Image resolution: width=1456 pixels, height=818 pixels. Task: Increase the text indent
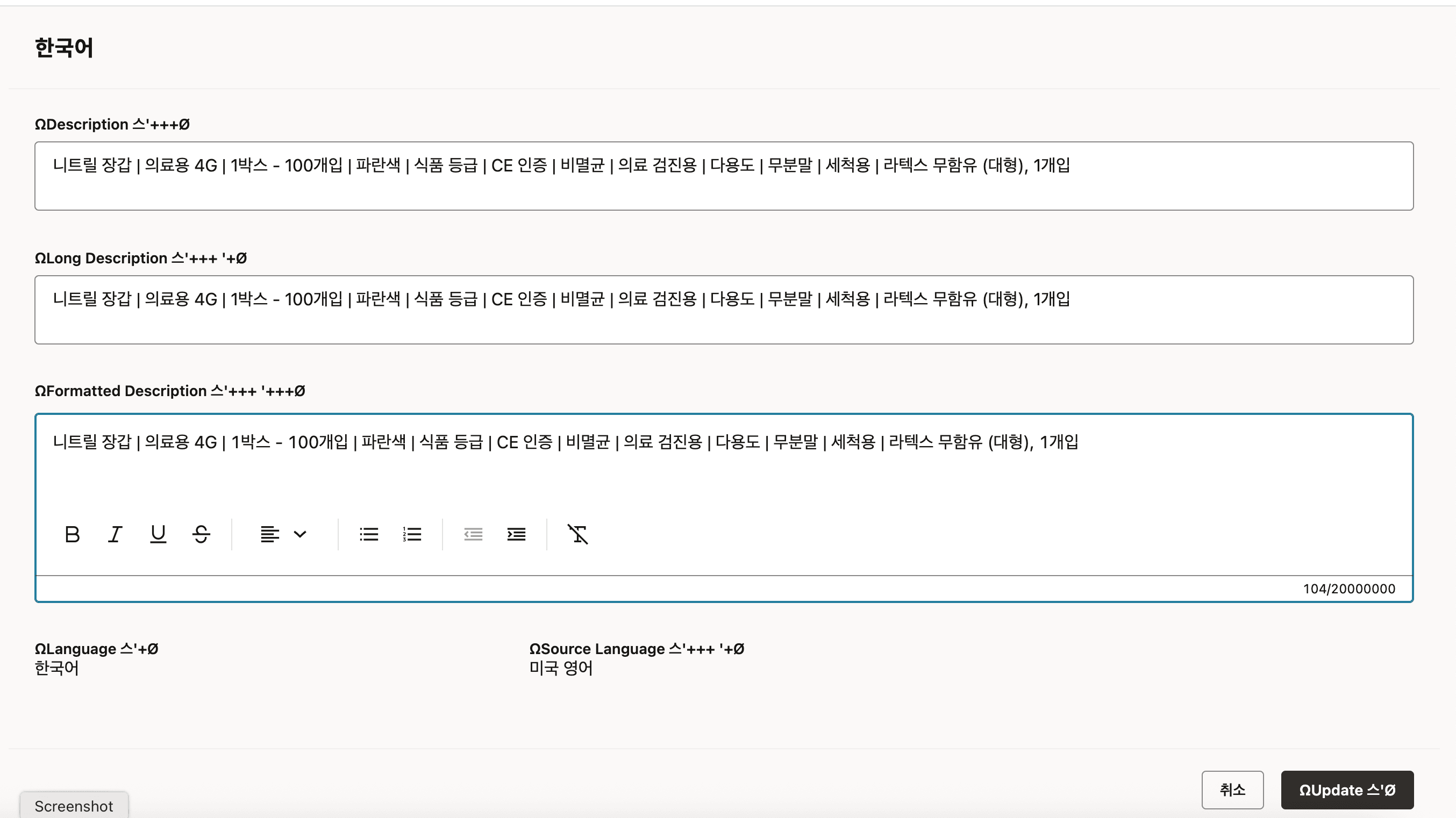coord(516,534)
